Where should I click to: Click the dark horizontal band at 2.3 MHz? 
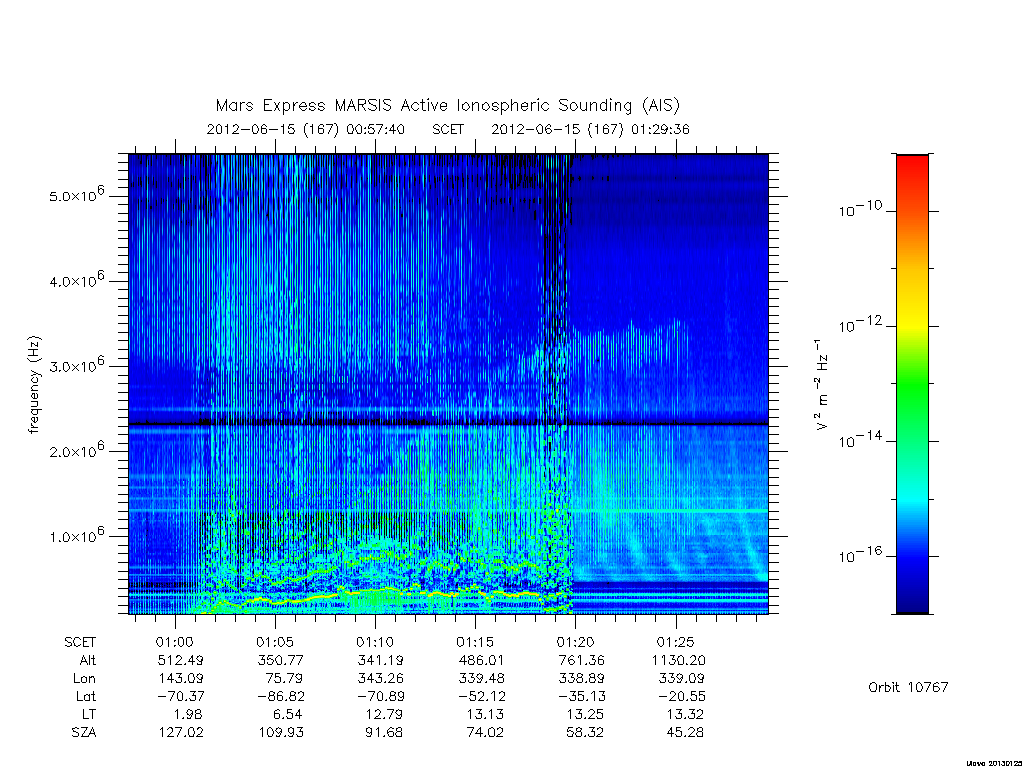(x=448, y=424)
